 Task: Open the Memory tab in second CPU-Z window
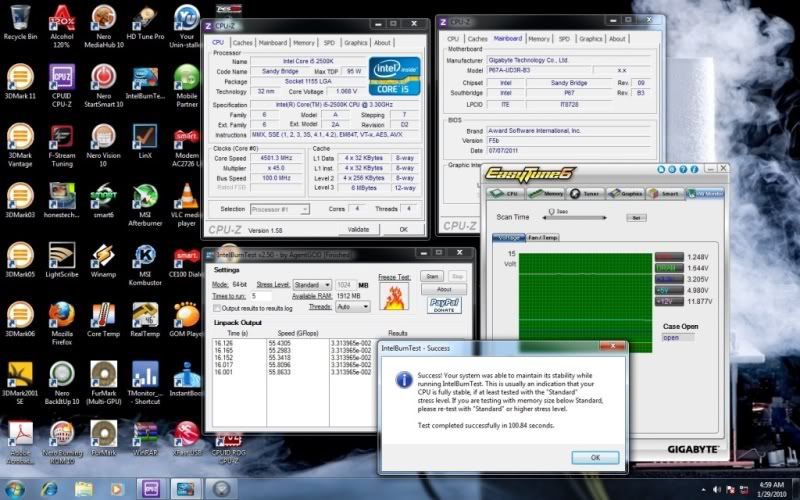(x=539, y=39)
